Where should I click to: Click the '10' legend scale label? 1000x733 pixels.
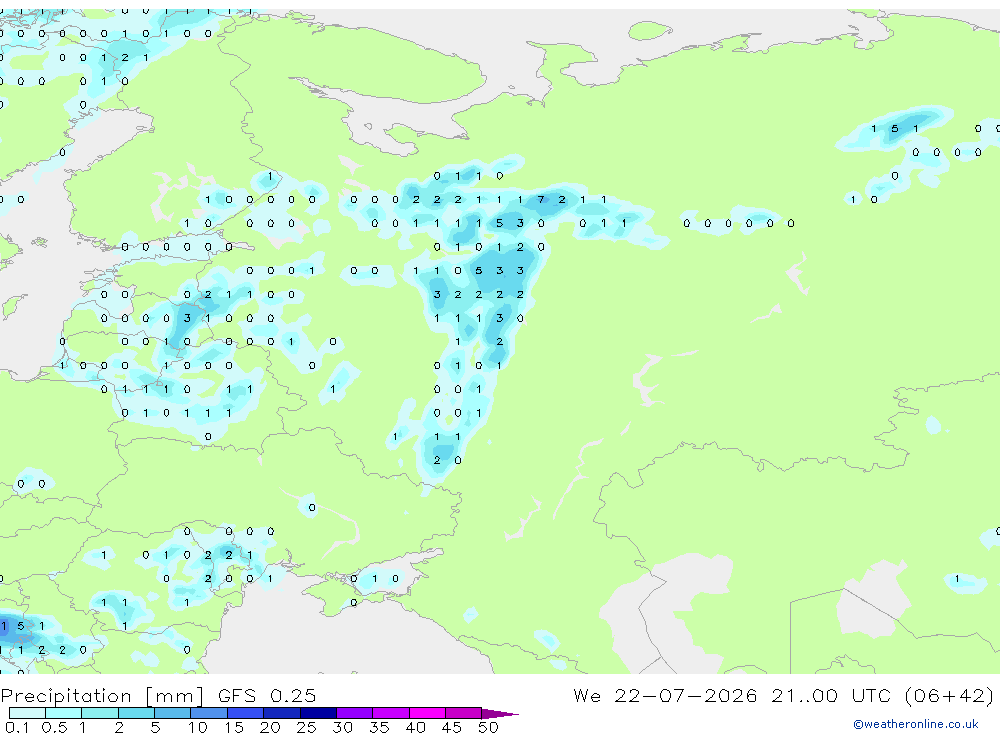click(x=198, y=727)
